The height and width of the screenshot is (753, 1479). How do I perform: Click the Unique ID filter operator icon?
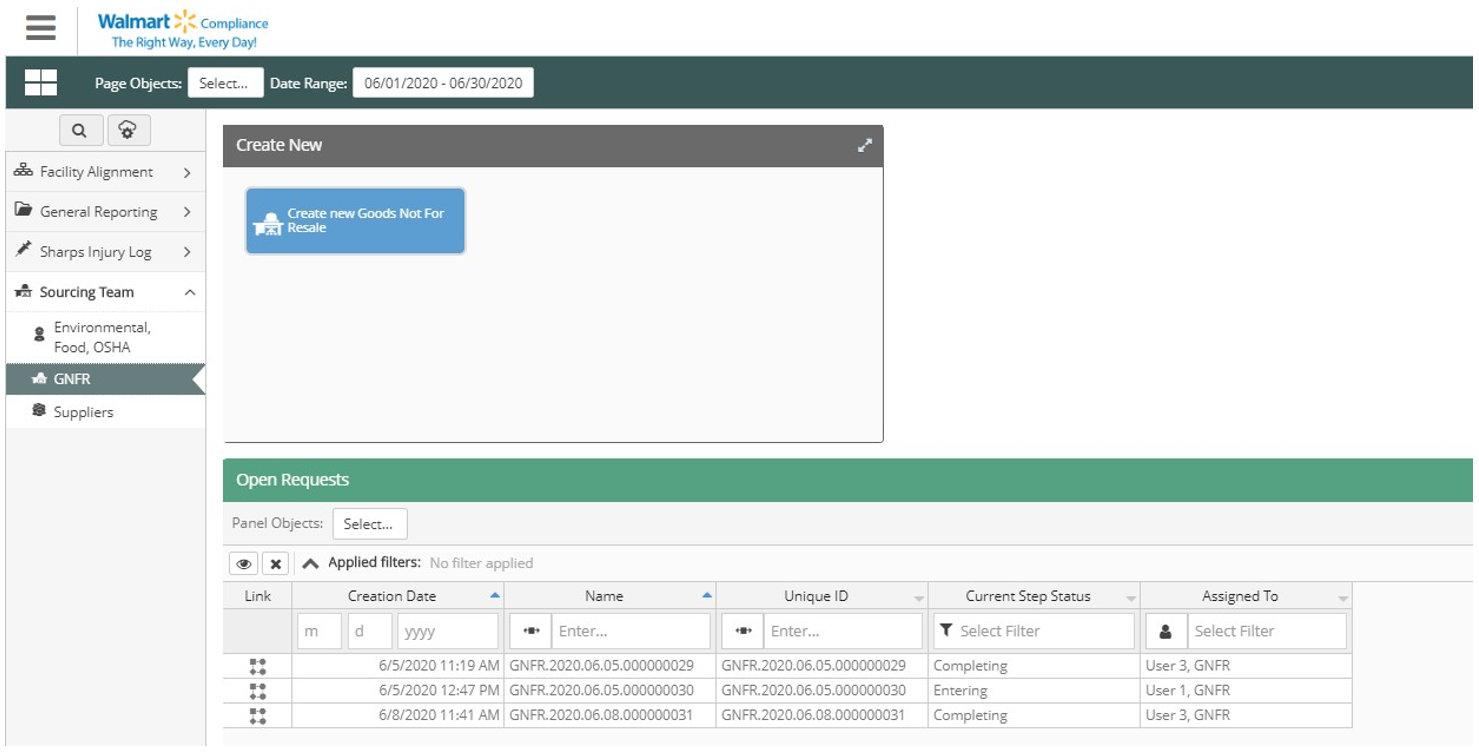[x=743, y=631]
